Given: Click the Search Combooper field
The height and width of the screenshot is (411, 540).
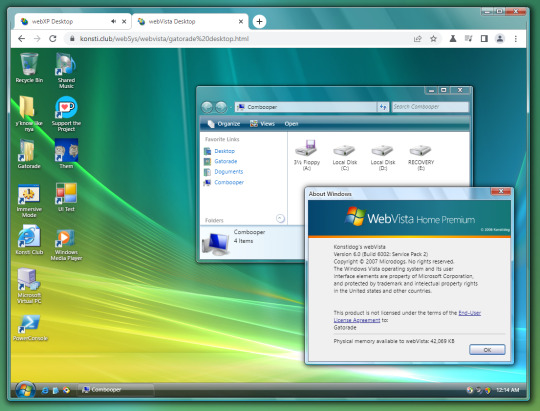Looking at the screenshot, I should pyautogui.click(x=430, y=107).
